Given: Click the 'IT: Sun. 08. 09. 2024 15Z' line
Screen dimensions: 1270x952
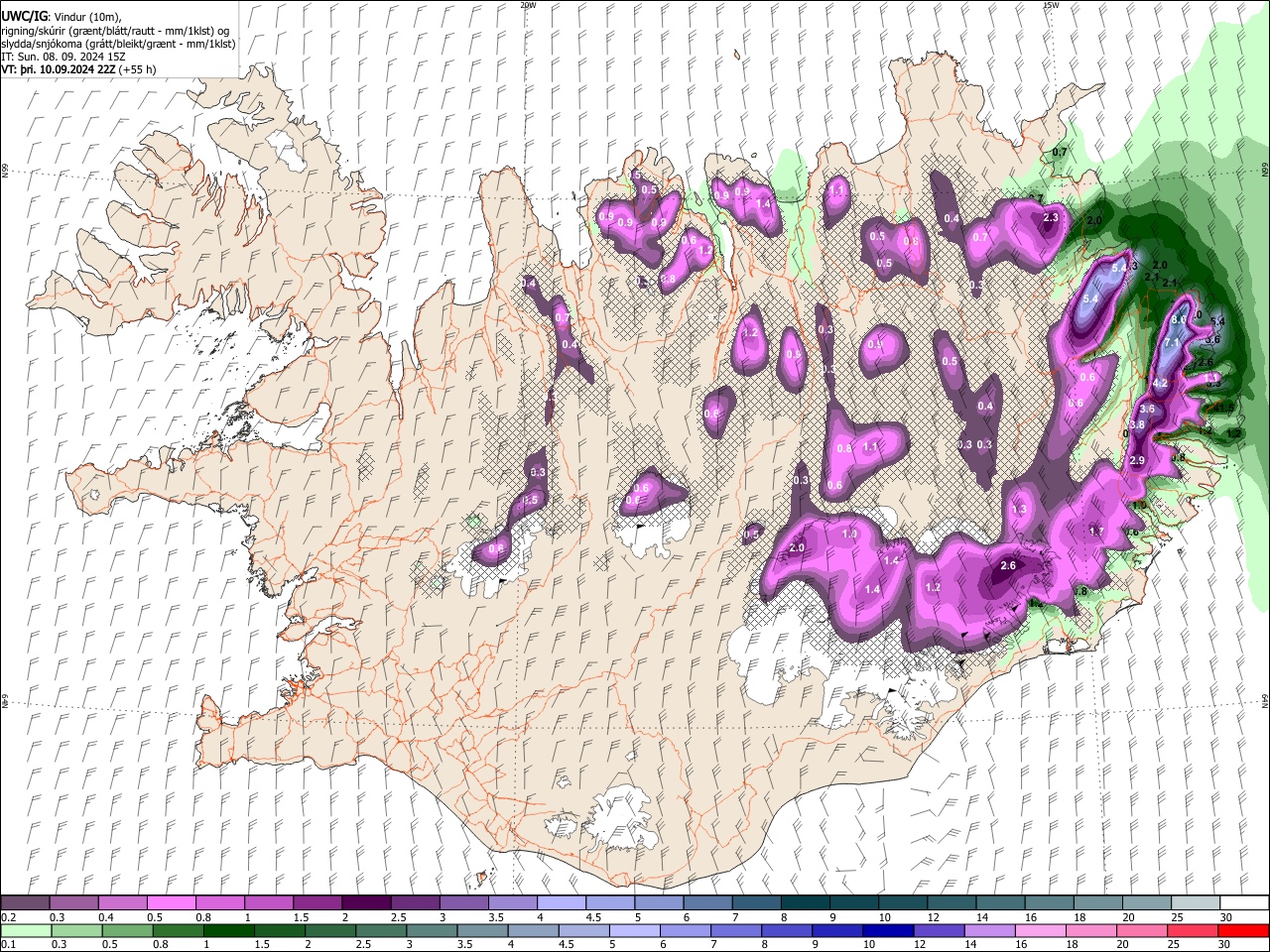Looking at the screenshot, I should (x=63, y=57).
